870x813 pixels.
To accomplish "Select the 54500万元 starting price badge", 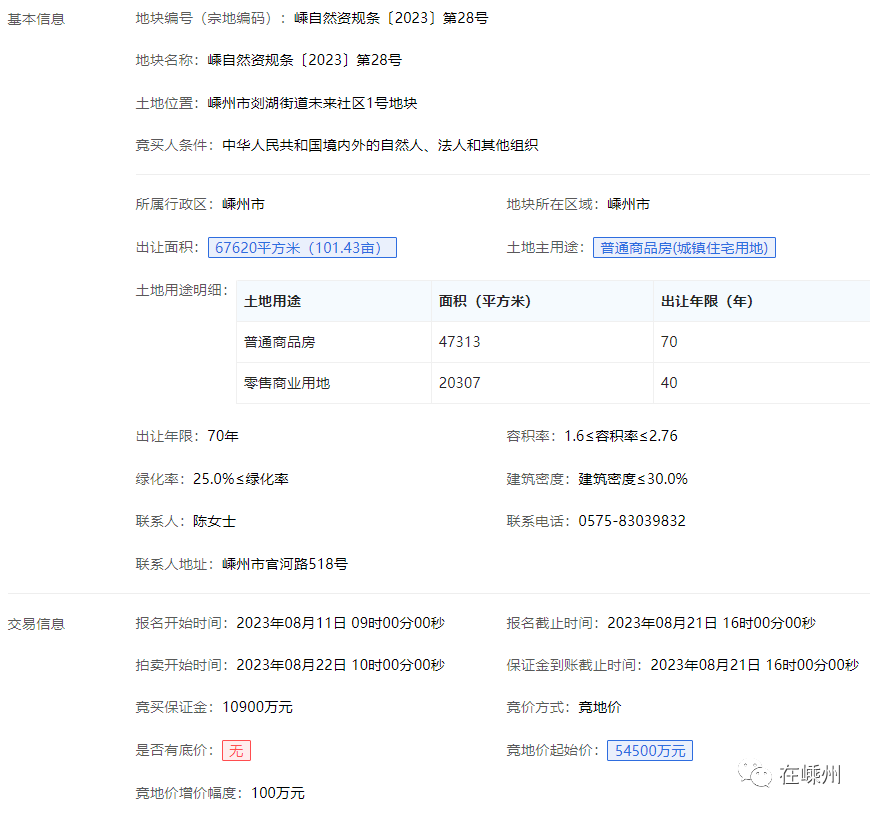I will coord(649,750).
